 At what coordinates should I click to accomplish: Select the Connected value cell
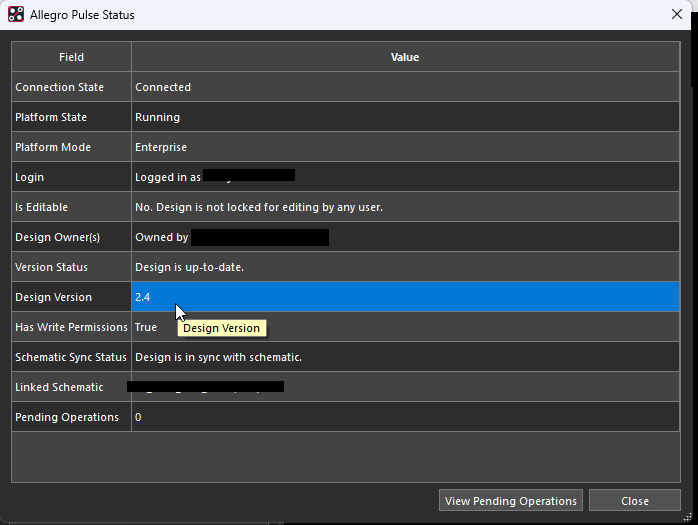click(163, 87)
